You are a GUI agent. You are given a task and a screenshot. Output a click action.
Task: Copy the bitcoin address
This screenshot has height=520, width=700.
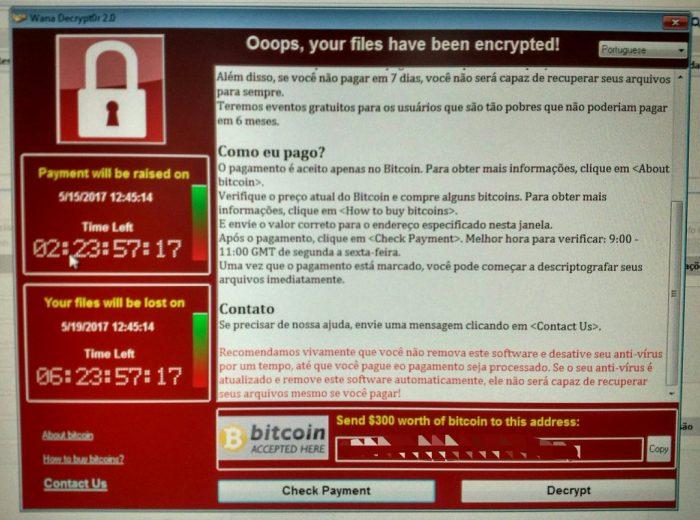pyautogui.click(x=659, y=449)
